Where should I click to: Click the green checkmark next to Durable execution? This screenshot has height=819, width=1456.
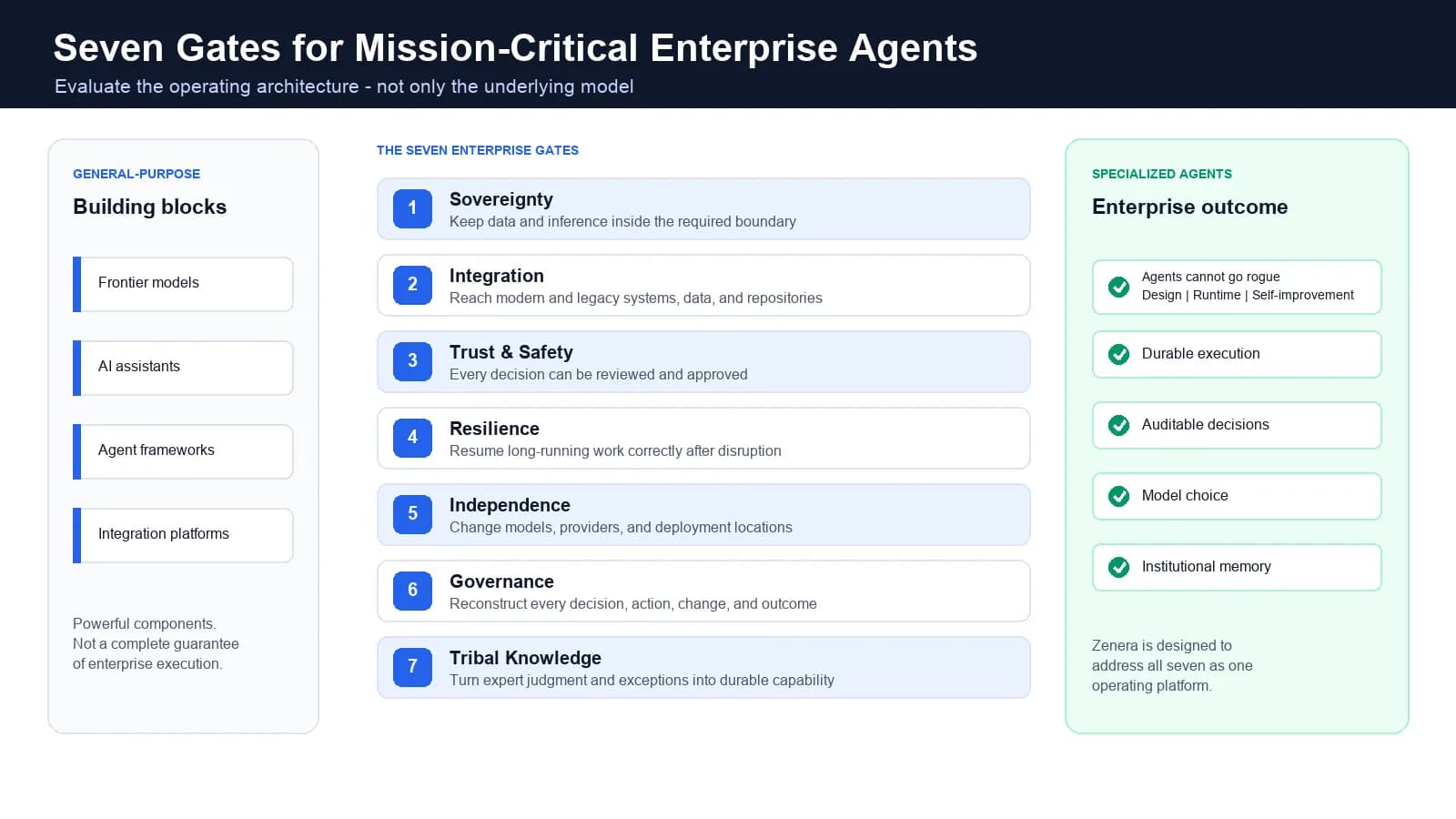coord(1119,354)
